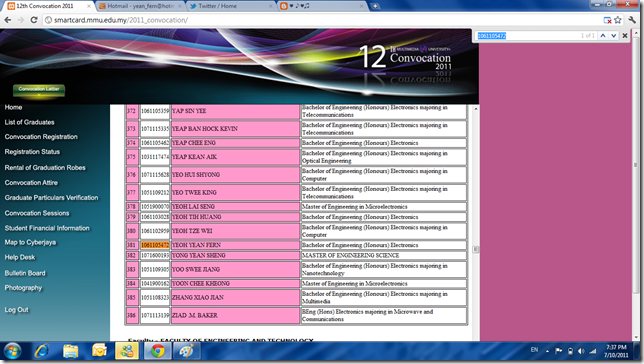Jump to previous find result
The height and width of the screenshot is (364, 644).
coord(603,36)
